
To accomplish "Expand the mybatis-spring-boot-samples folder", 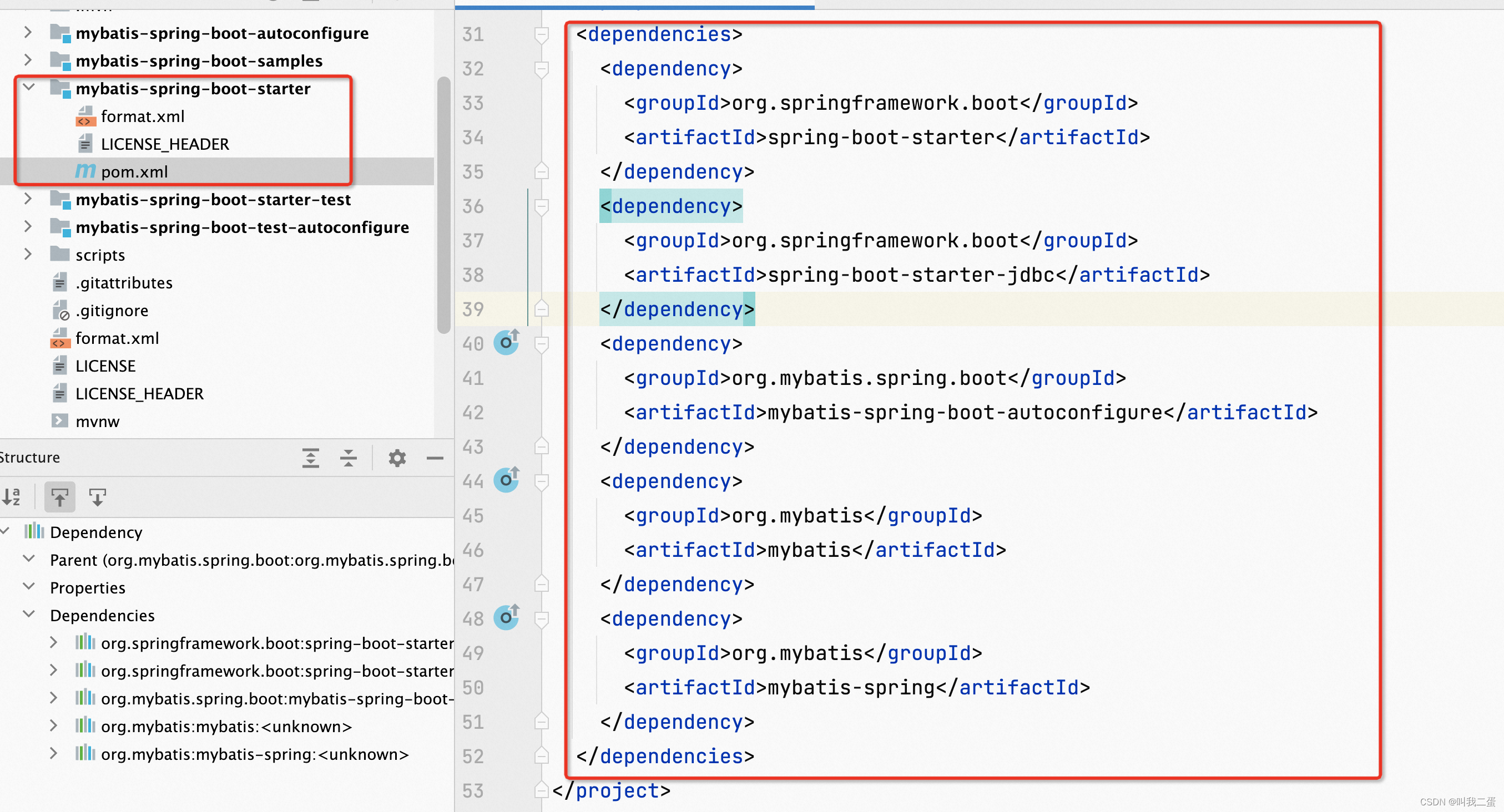I will [28, 60].
